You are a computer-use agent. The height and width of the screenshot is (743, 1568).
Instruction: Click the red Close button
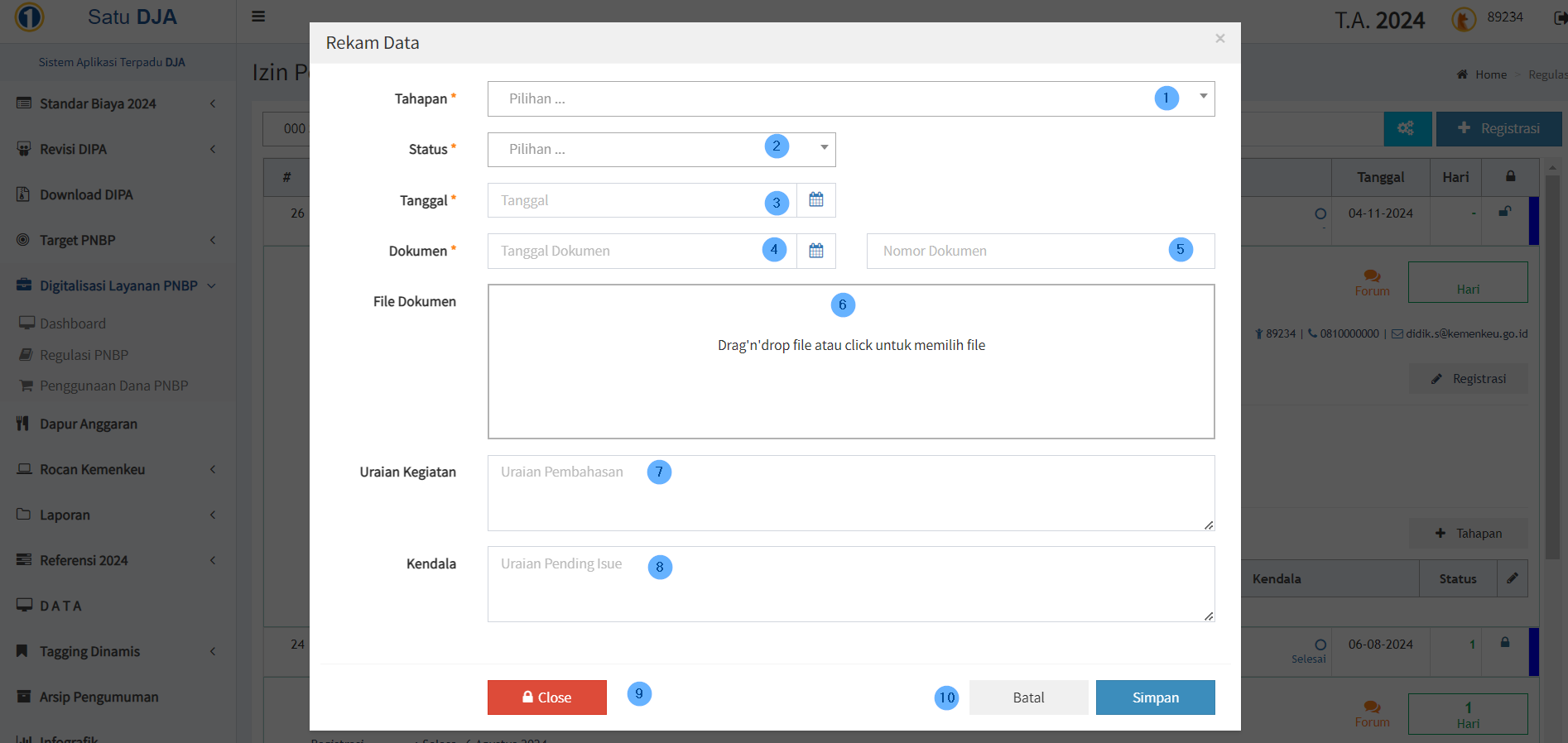click(x=546, y=697)
